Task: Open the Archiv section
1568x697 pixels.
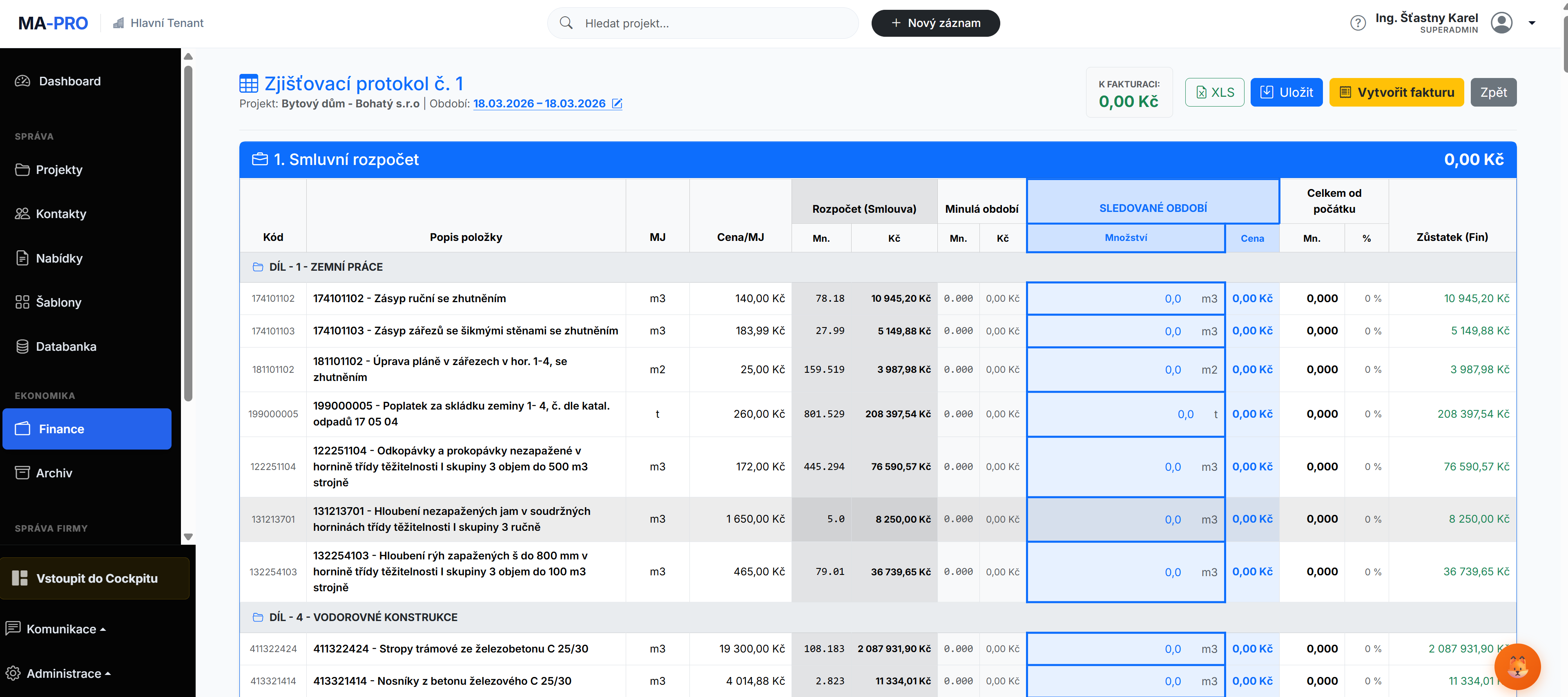Action: 54,472
